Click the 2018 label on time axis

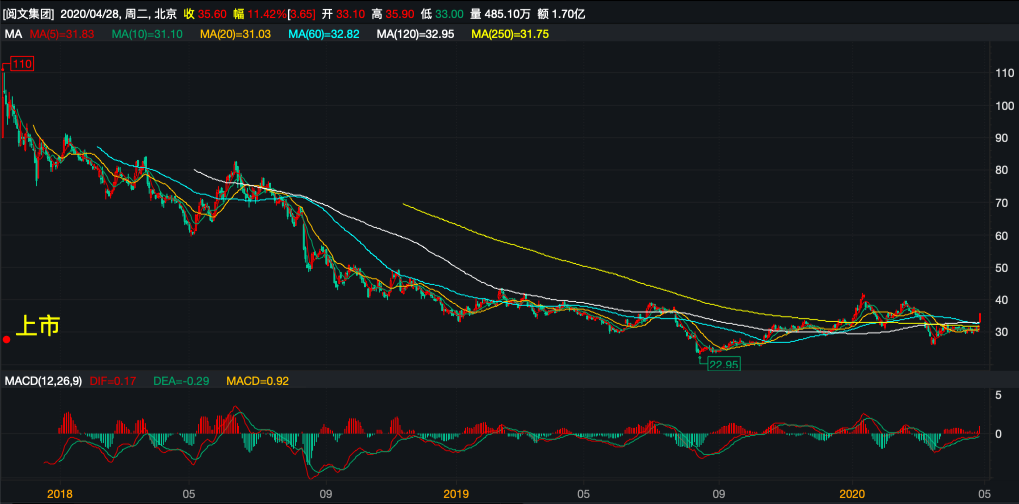coord(60,493)
